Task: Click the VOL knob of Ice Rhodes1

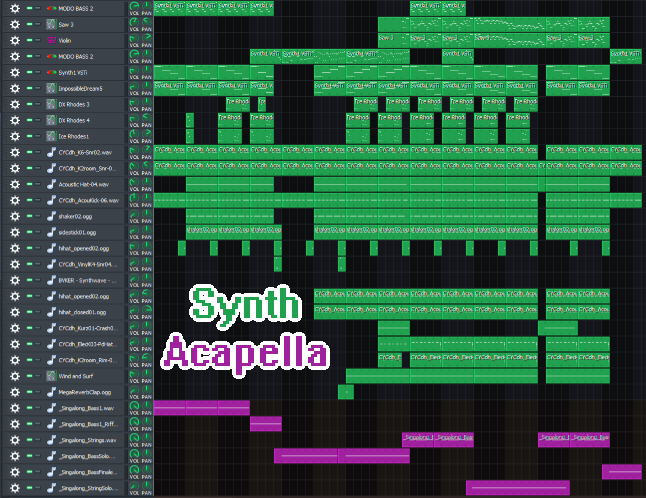Action: coord(134,134)
